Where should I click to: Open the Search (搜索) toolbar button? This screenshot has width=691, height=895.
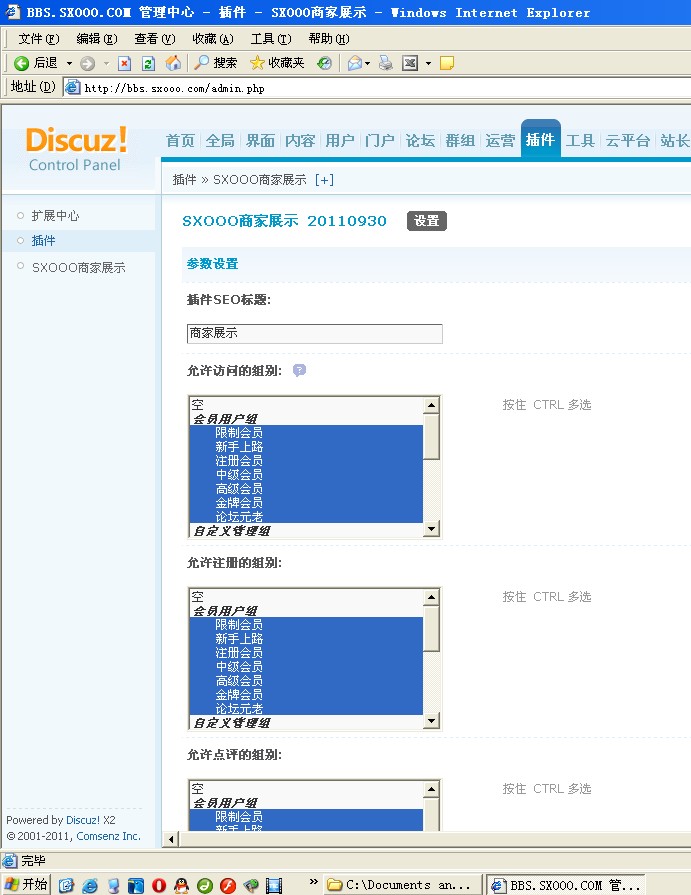(216, 63)
